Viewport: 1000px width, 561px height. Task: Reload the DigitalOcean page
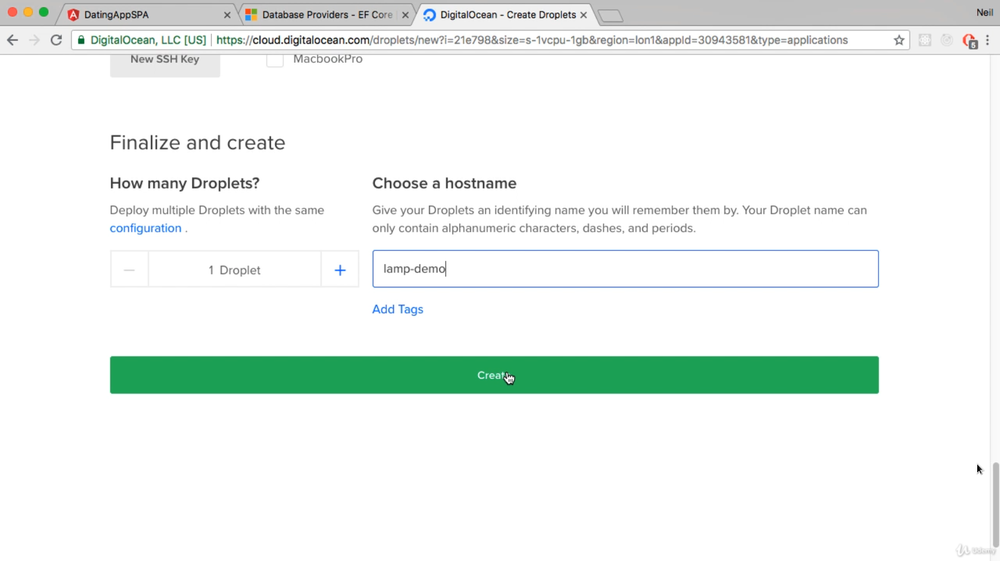tap(56, 40)
